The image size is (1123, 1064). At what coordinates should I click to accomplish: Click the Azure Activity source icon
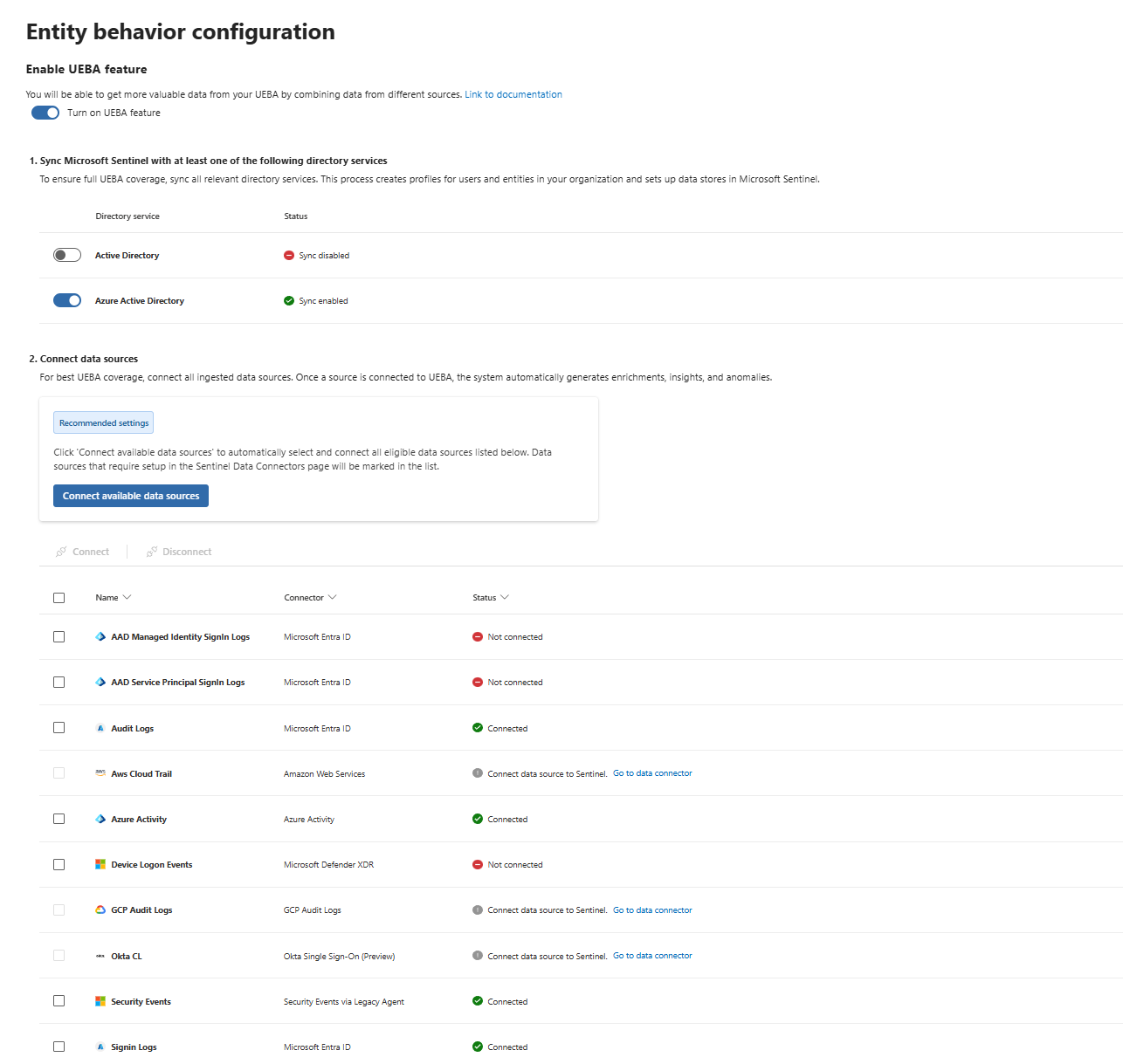tap(100, 820)
